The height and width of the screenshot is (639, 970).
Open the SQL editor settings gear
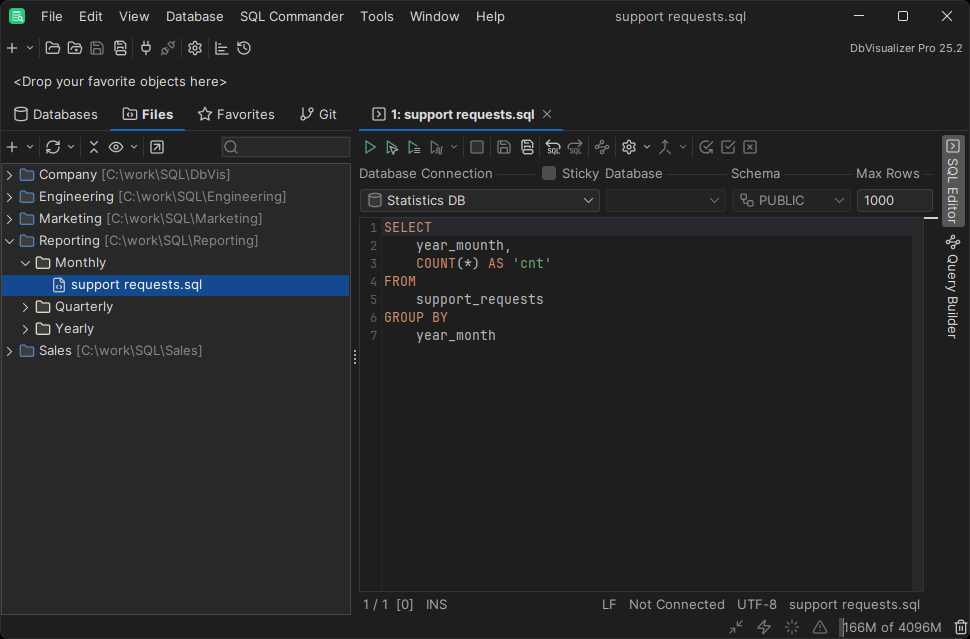coord(629,147)
